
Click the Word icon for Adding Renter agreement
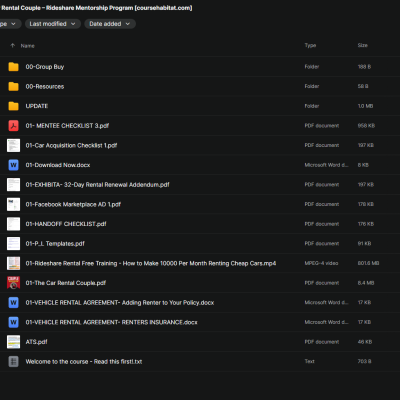click(13, 303)
